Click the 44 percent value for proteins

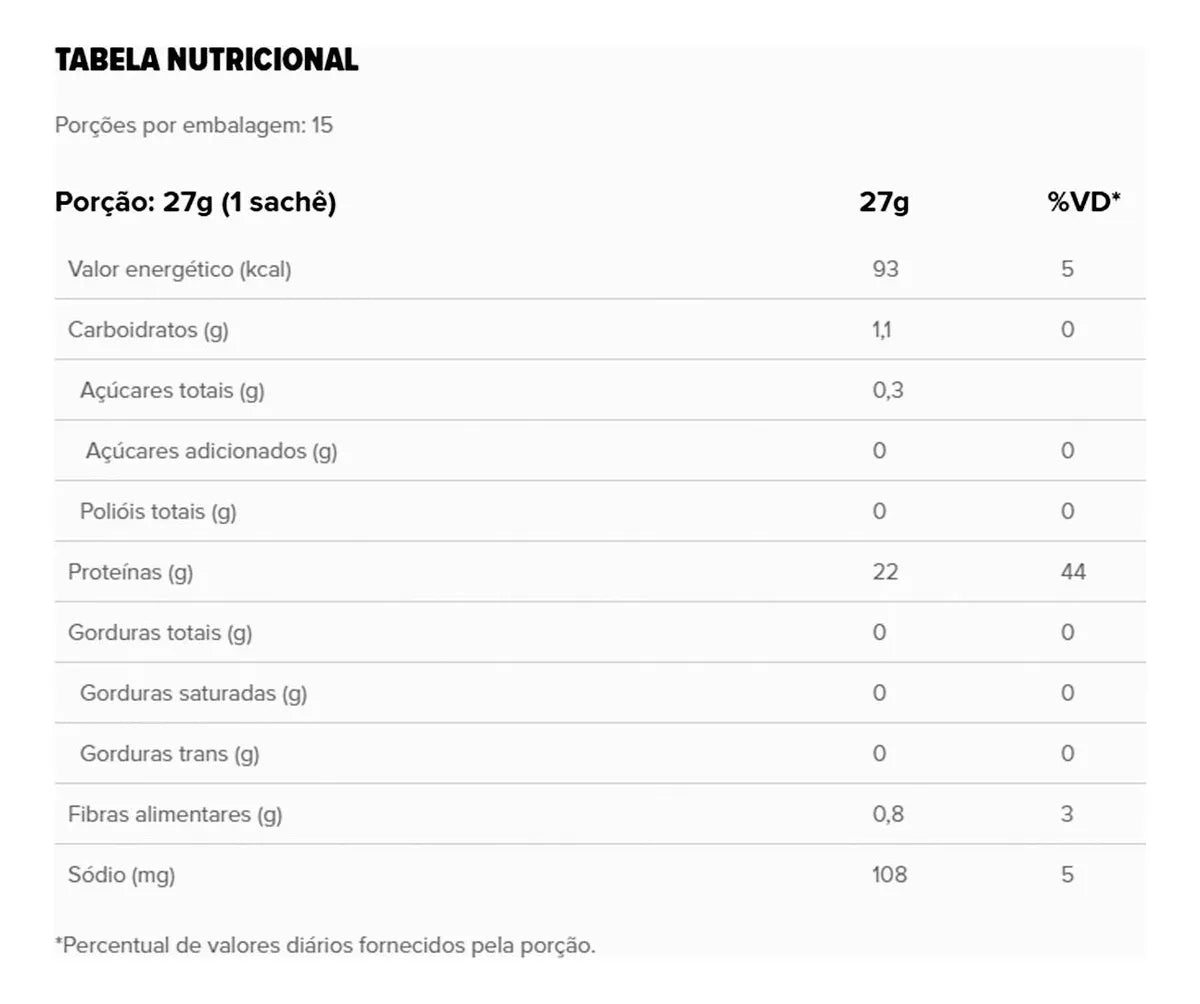pos(1073,572)
